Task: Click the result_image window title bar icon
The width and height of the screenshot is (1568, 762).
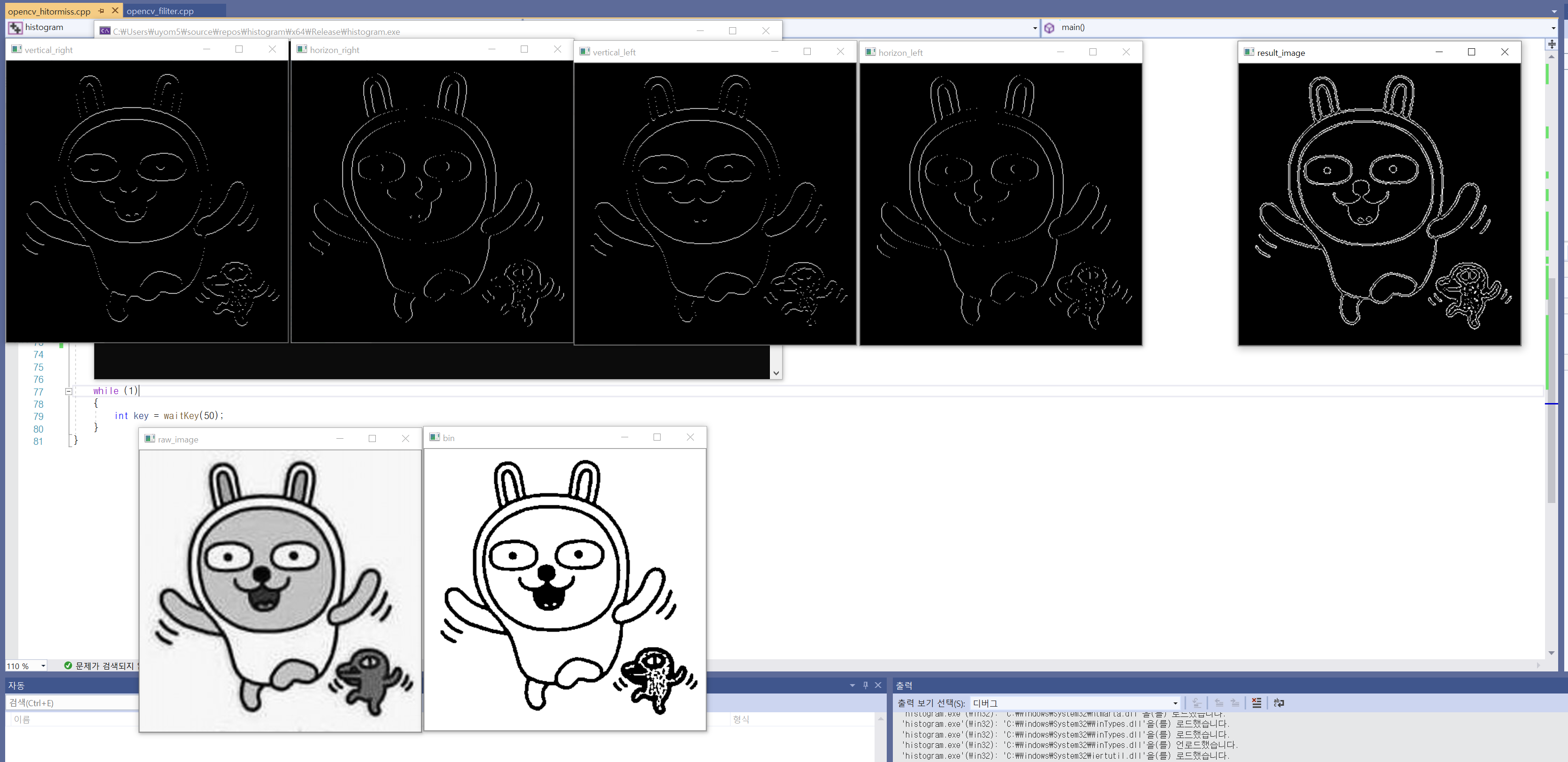Action: tap(1248, 53)
